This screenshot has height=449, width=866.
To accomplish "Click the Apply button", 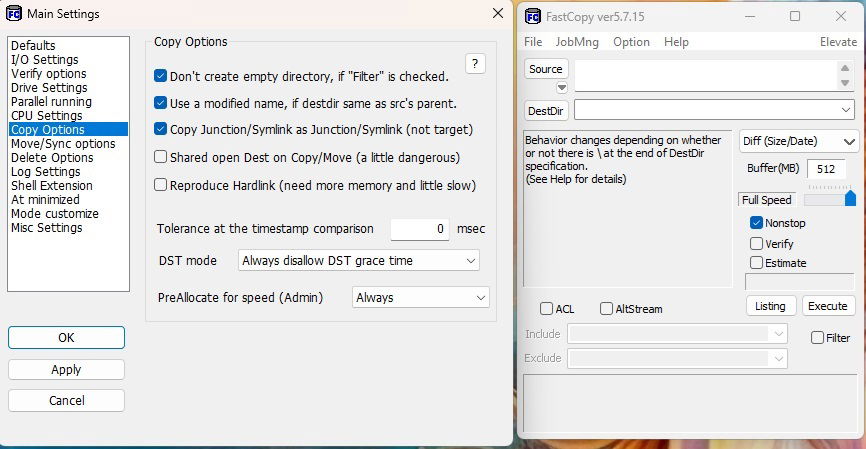I will 66,369.
